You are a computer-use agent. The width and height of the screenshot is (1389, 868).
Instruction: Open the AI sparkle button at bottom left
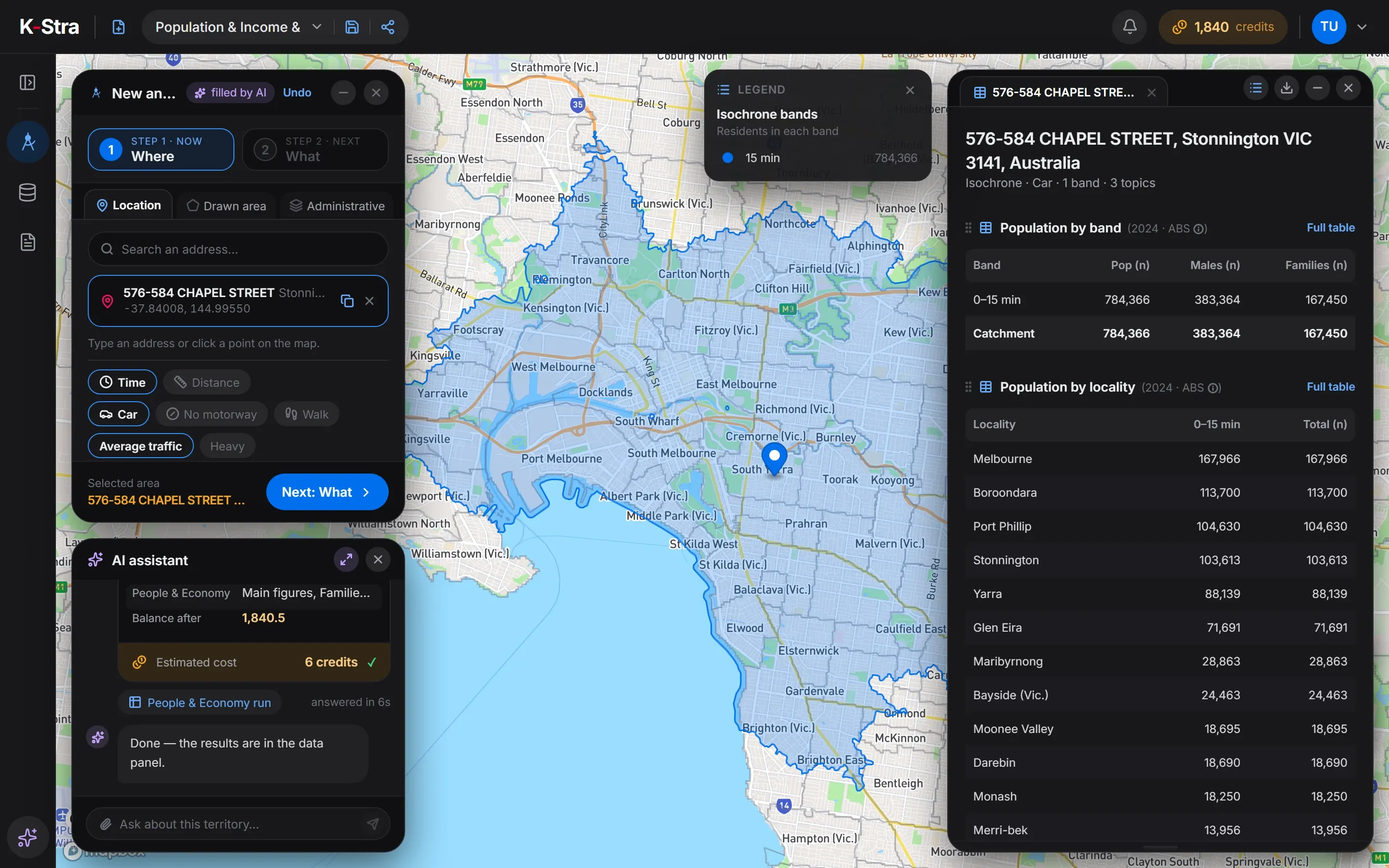[27, 837]
